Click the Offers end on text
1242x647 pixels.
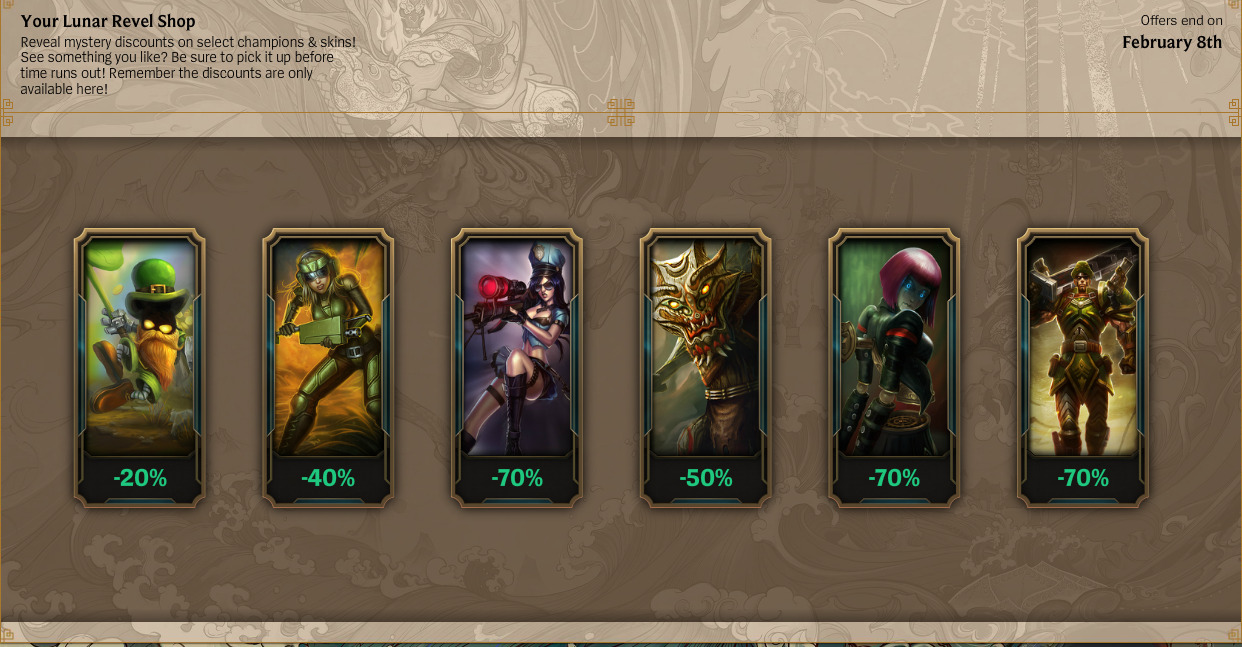(x=1182, y=20)
